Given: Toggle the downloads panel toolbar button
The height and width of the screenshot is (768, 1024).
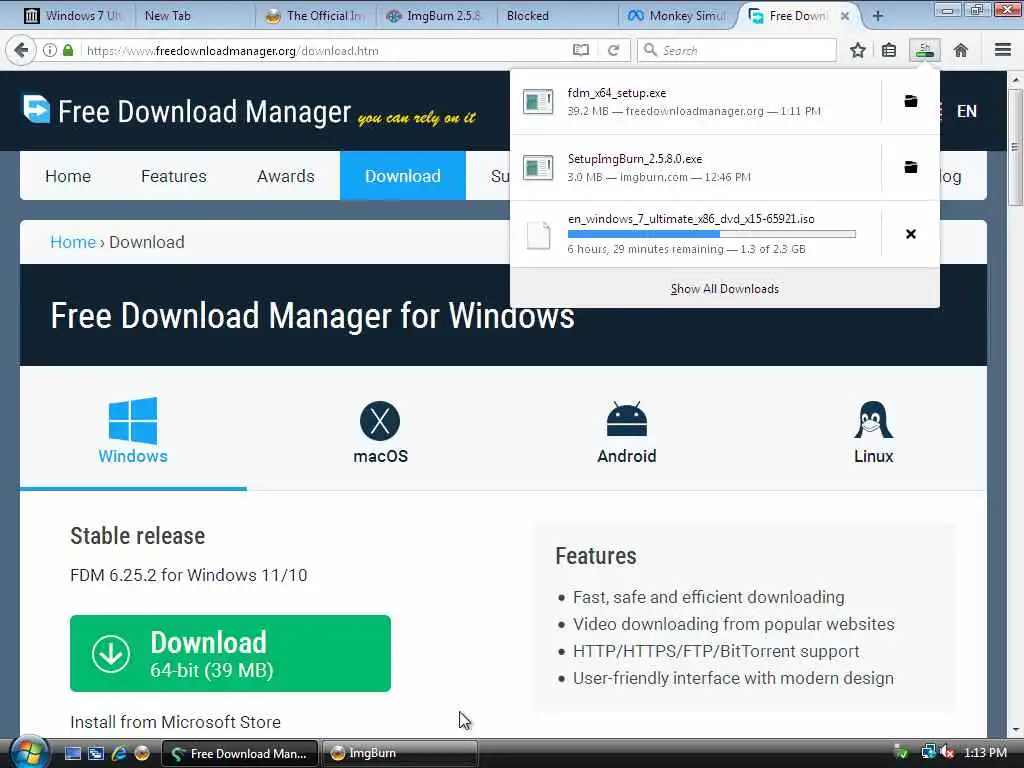Looking at the screenshot, I should pos(924,50).
